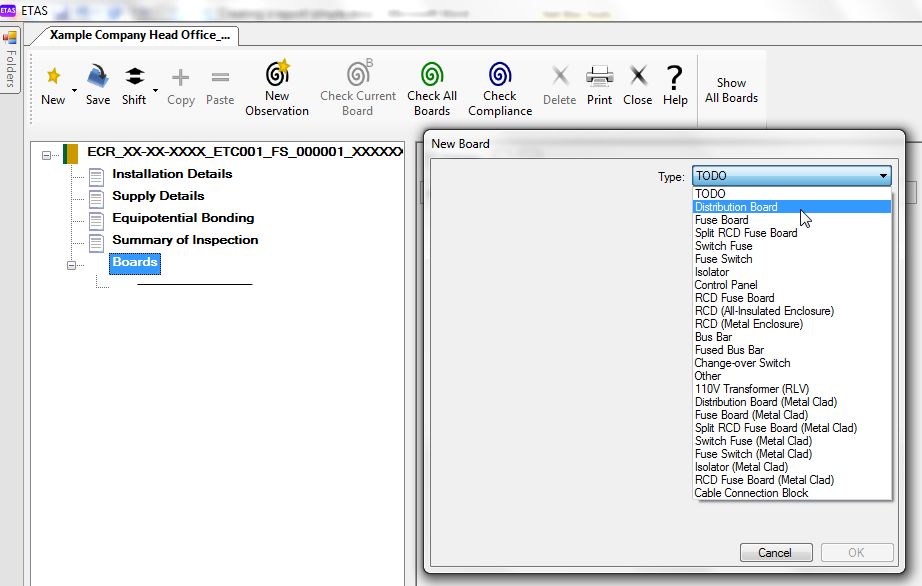922x586 pixels.
Task: Click the Delete toolbar icon
Action: pos(560,76)
